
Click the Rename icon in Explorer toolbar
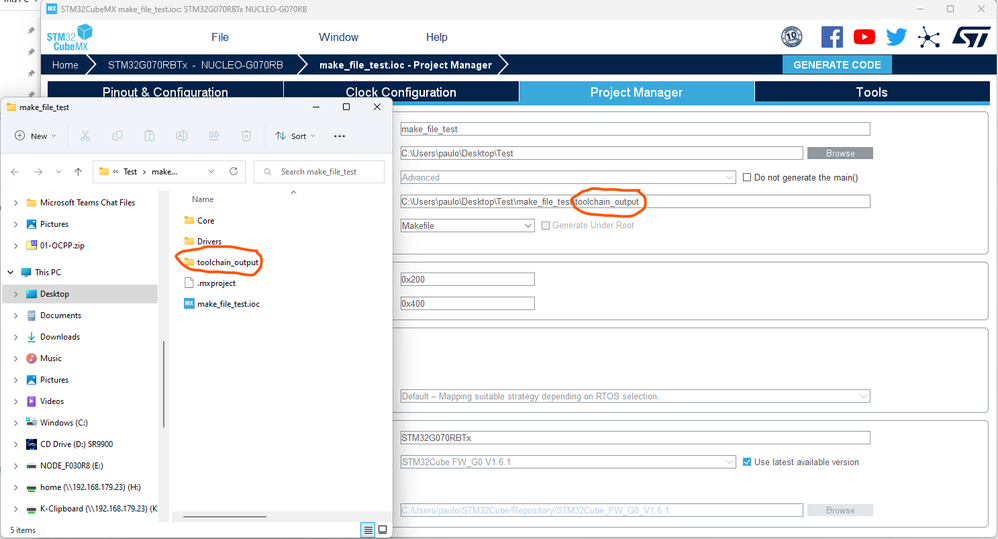(181, 136)
